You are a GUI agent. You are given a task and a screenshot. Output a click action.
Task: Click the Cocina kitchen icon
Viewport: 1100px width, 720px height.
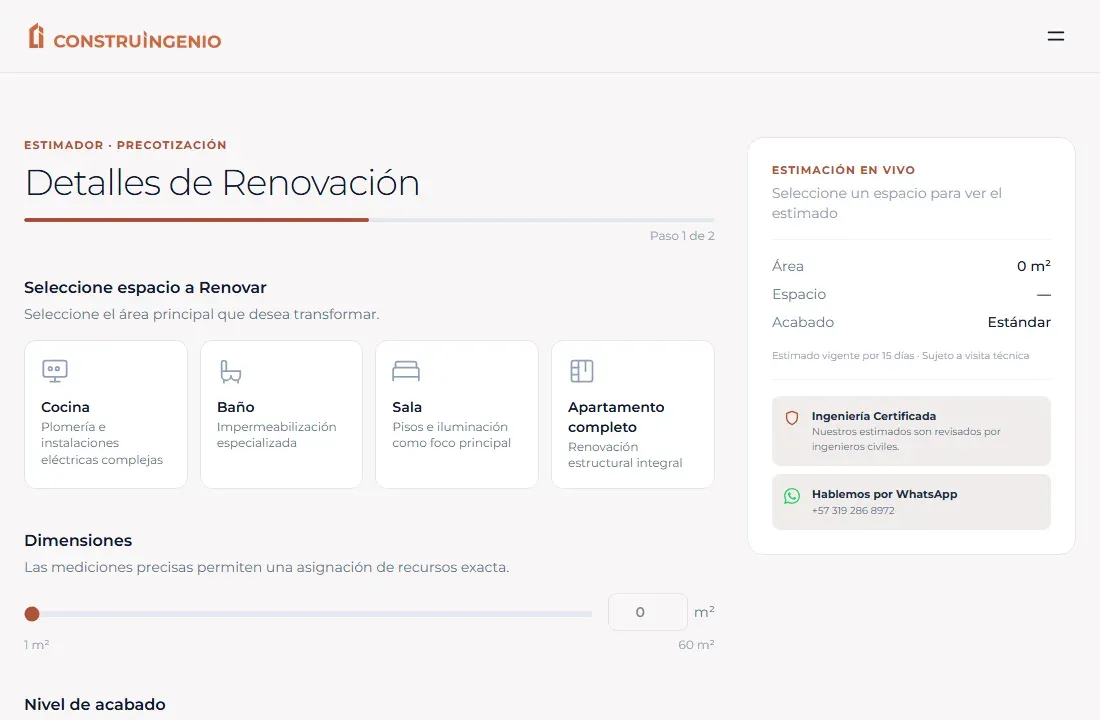(55, 371)
